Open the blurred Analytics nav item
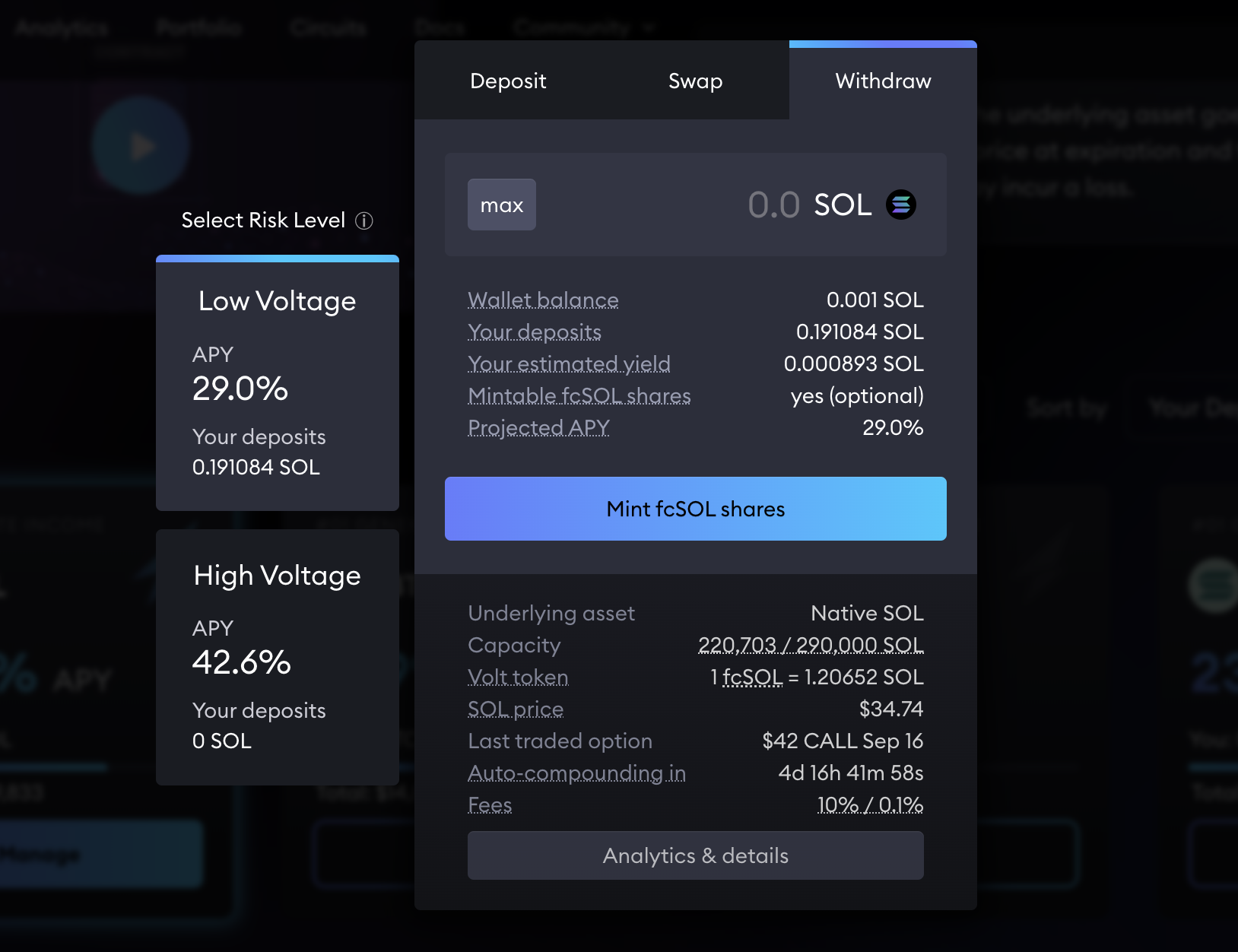Screen dimensions: 1238x952 pos(62,28)
